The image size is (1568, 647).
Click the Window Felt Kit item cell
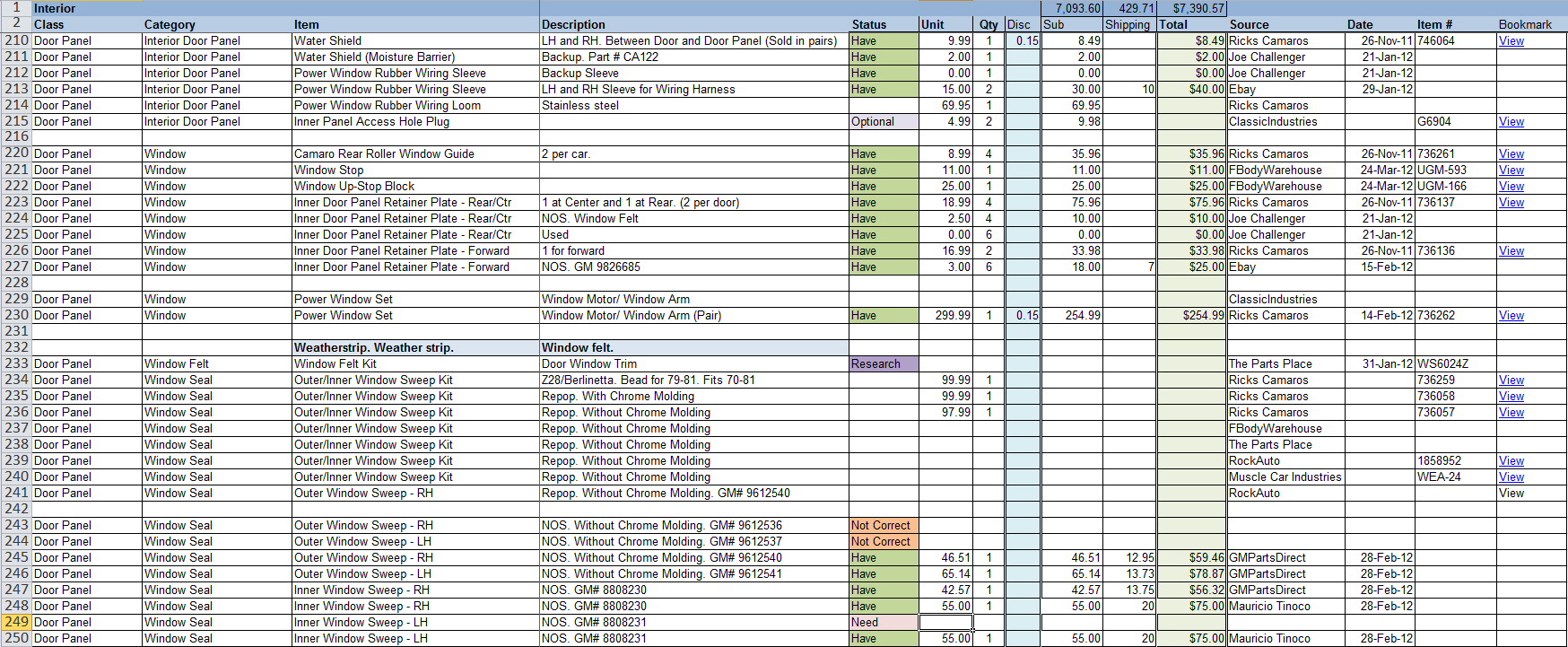(x=415, y=363)
